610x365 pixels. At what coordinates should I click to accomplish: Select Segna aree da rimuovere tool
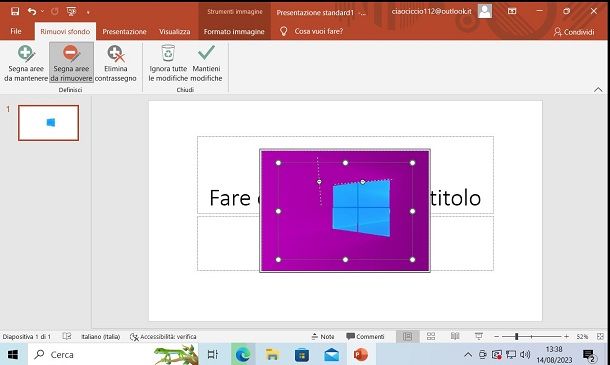[72, 63]
